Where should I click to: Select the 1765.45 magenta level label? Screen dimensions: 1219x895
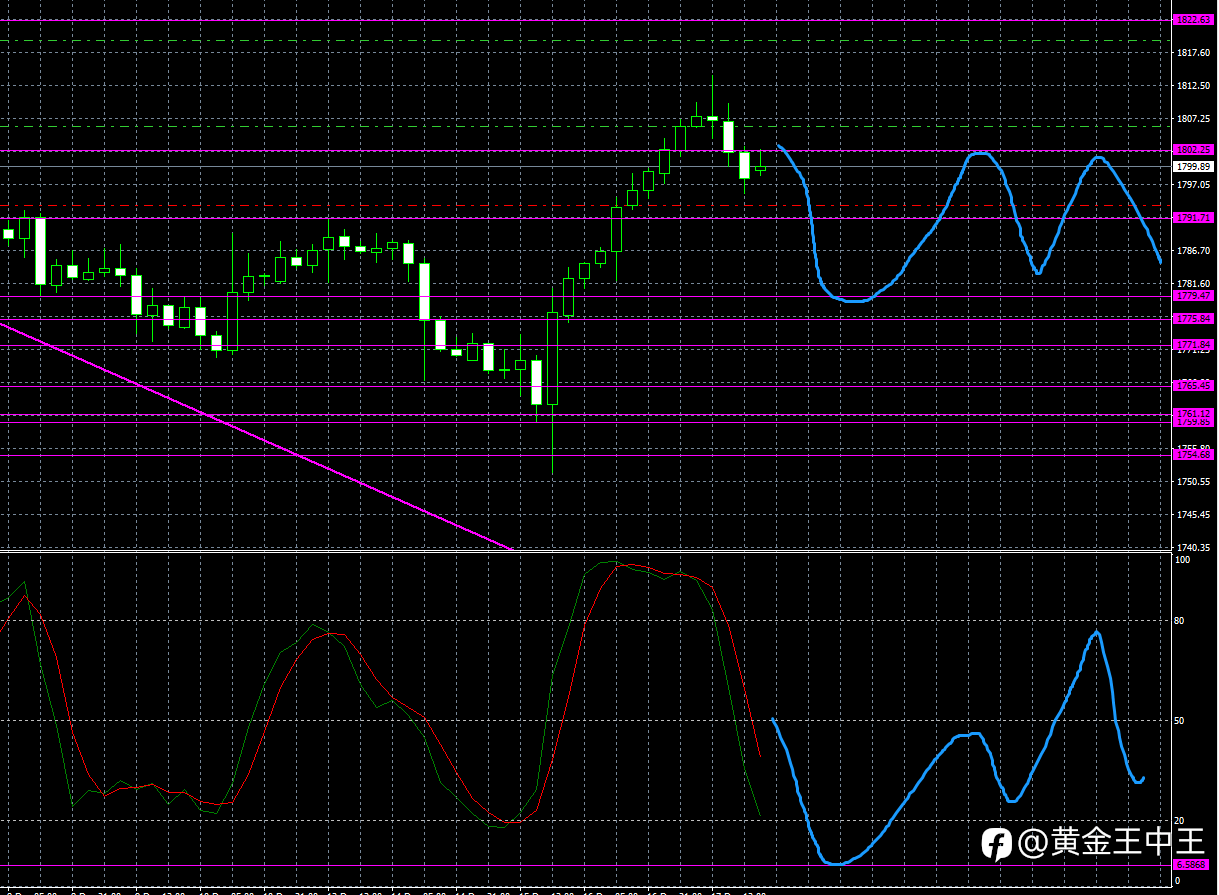coord(1194,385)
